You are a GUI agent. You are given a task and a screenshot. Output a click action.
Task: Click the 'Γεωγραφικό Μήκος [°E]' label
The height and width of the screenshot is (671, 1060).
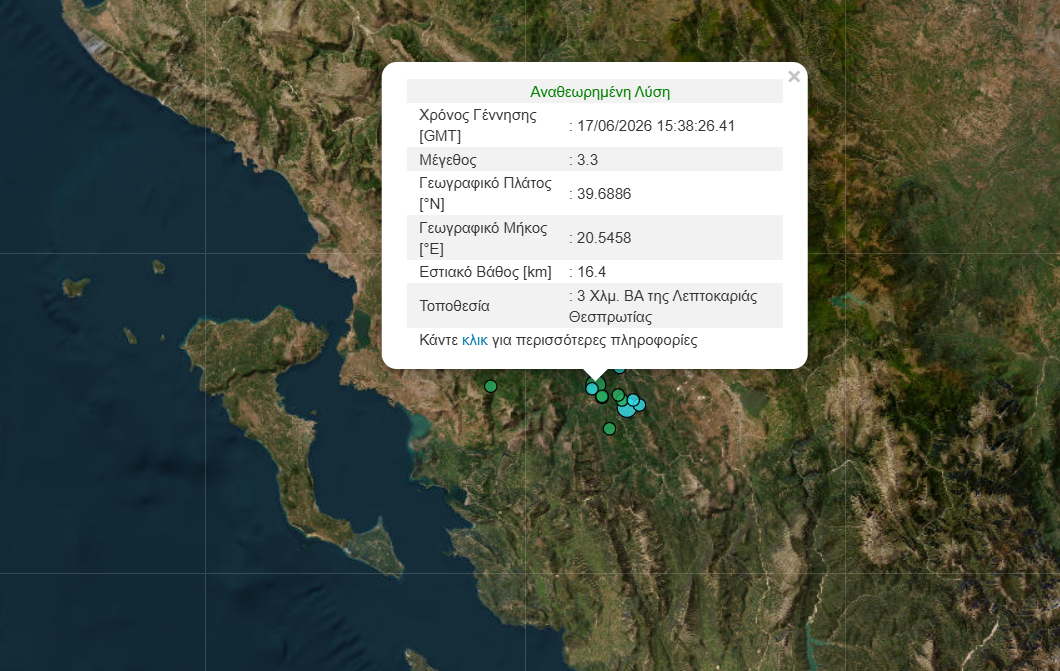tap(483, 238)
